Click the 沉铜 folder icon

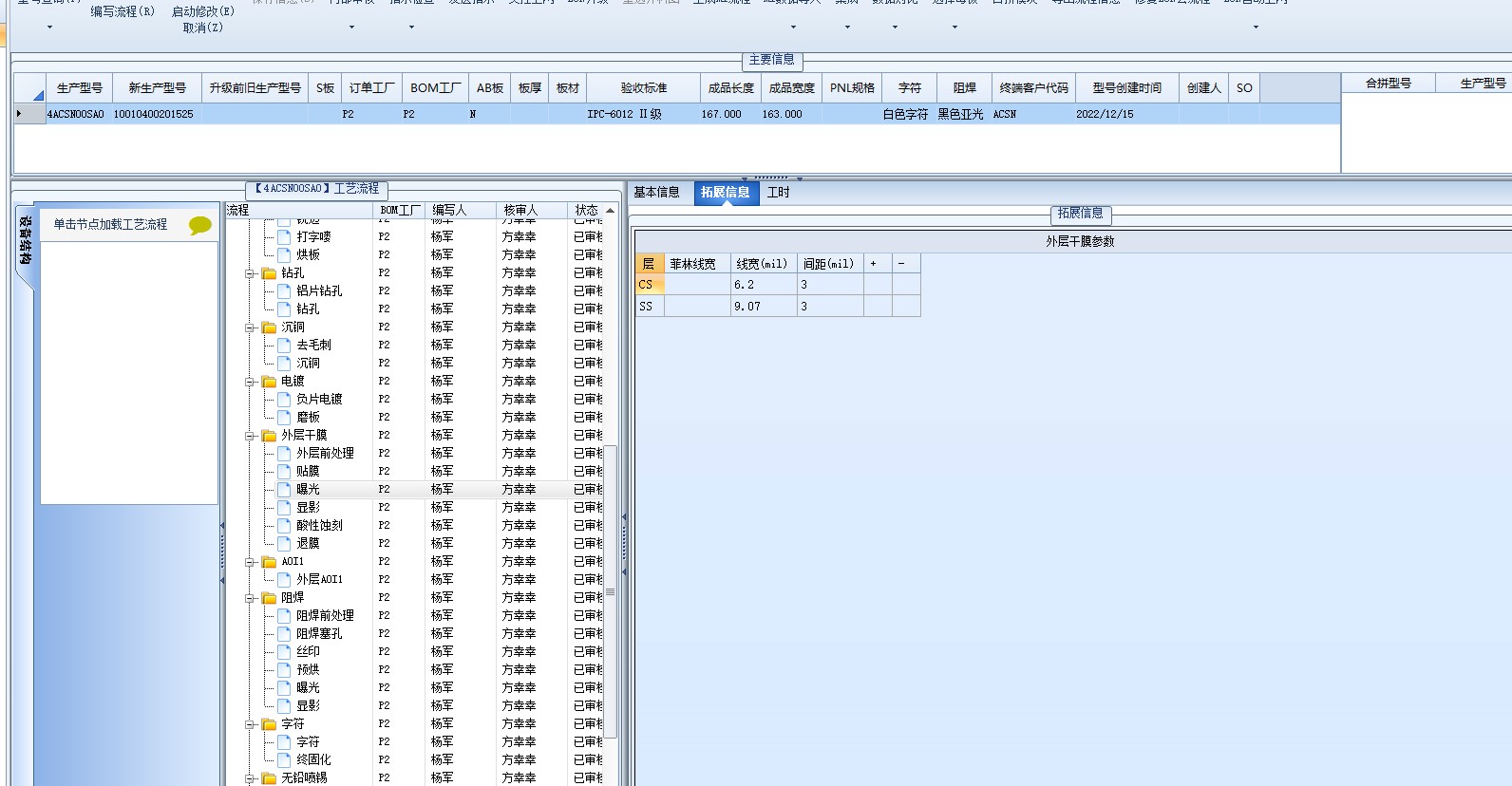click(x=269, y=327)
